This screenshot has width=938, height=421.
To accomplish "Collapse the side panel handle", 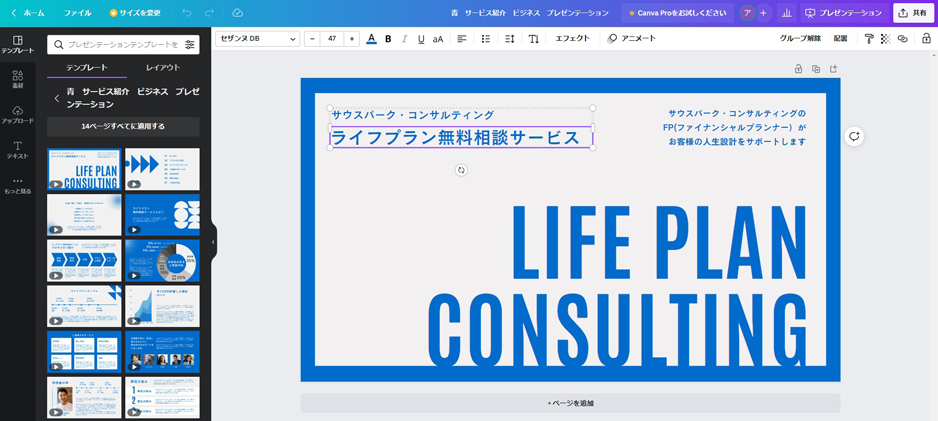I will pyautogui.click(x=214, y=242).
